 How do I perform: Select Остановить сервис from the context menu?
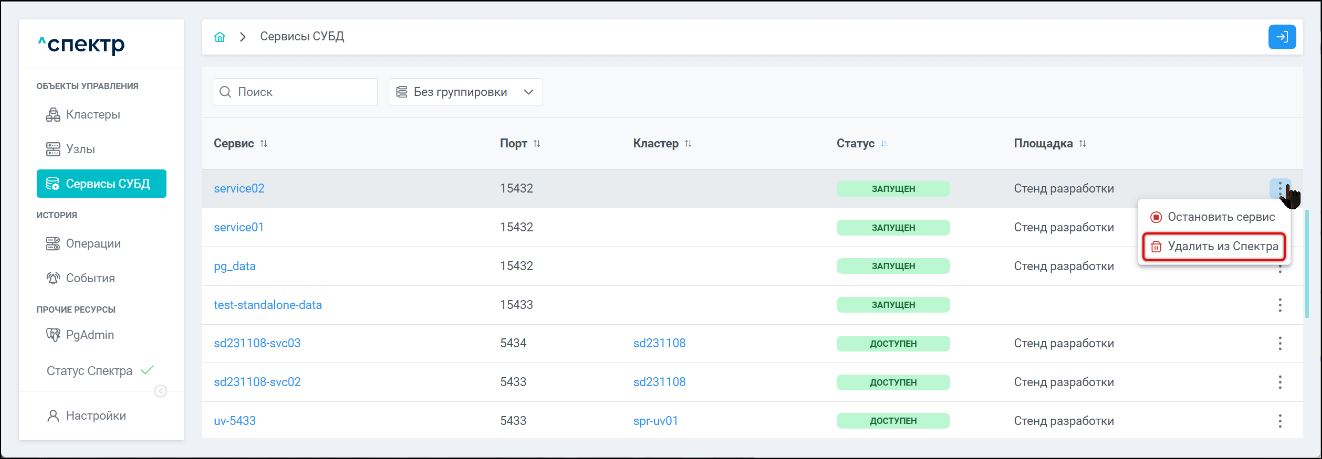(1214, 217)
